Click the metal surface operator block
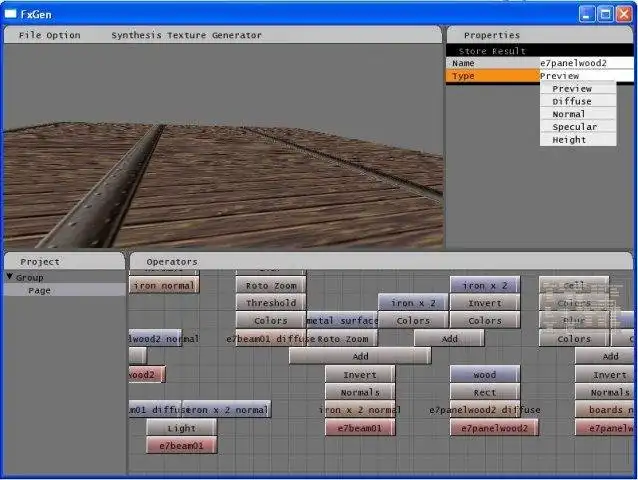 tap(342, 321)
